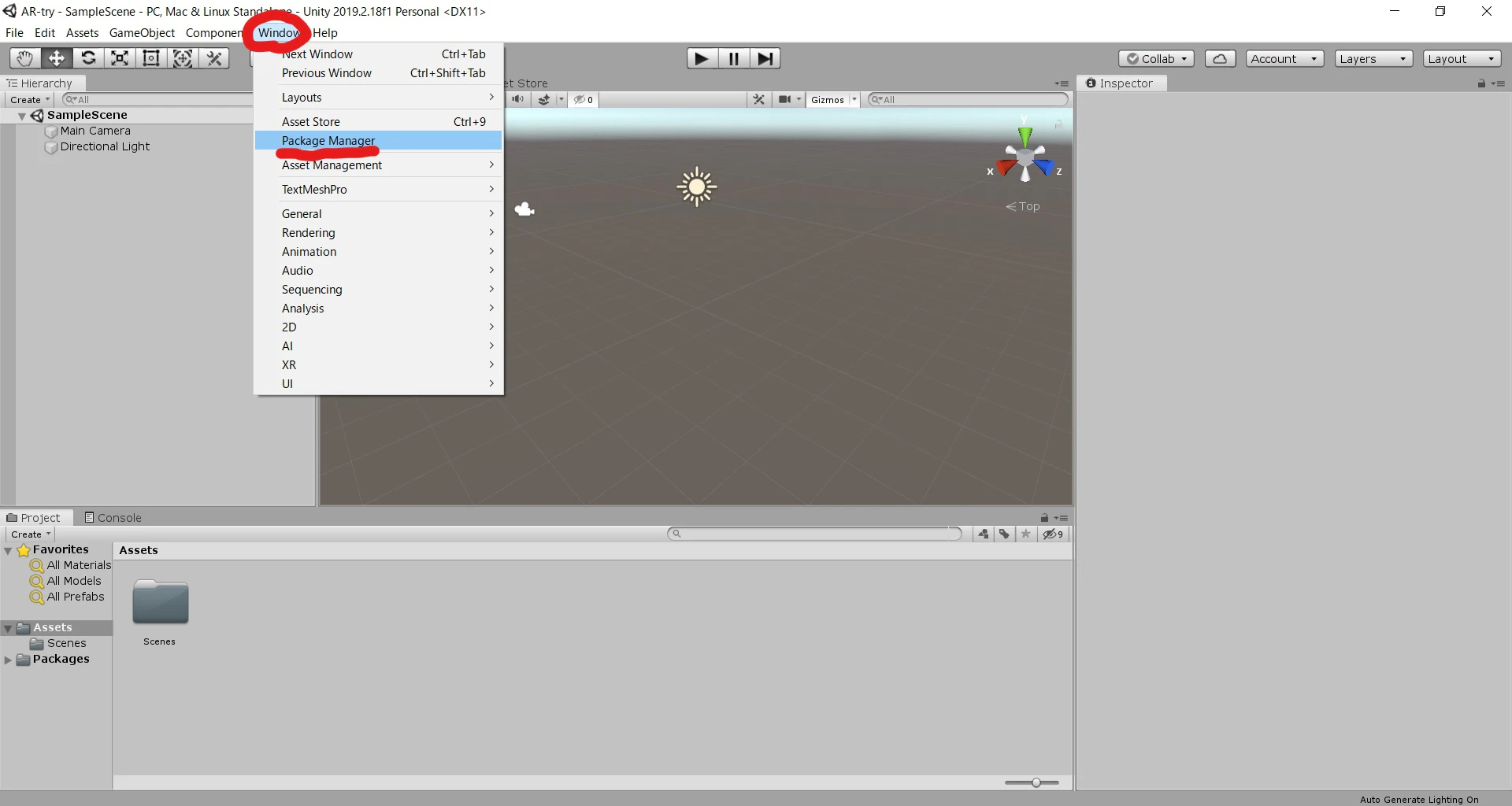Viewport: 1512px width, 806px height.
Task: Click the Hierarchy search field
Action: (157, 100)
